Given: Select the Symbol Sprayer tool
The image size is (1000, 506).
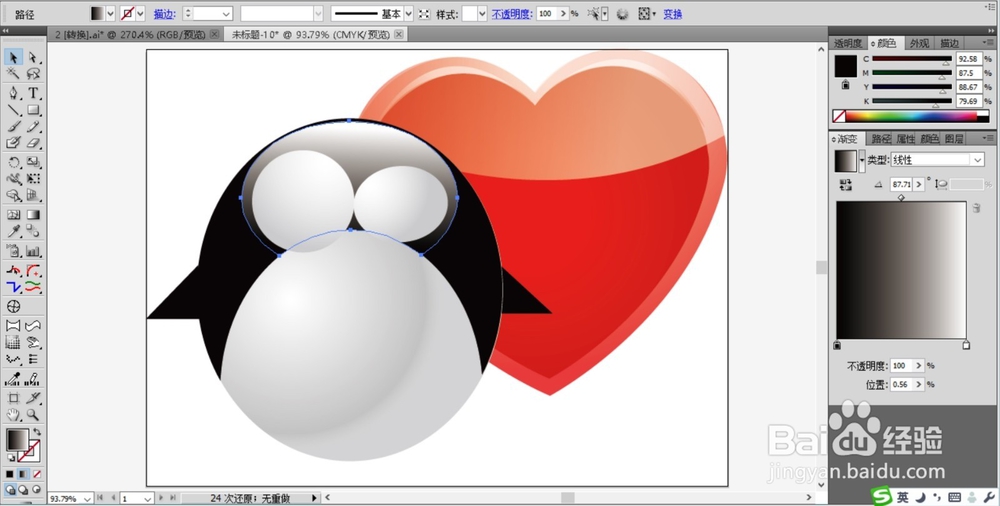Looking at the screenshot, I should click(13, 251).
